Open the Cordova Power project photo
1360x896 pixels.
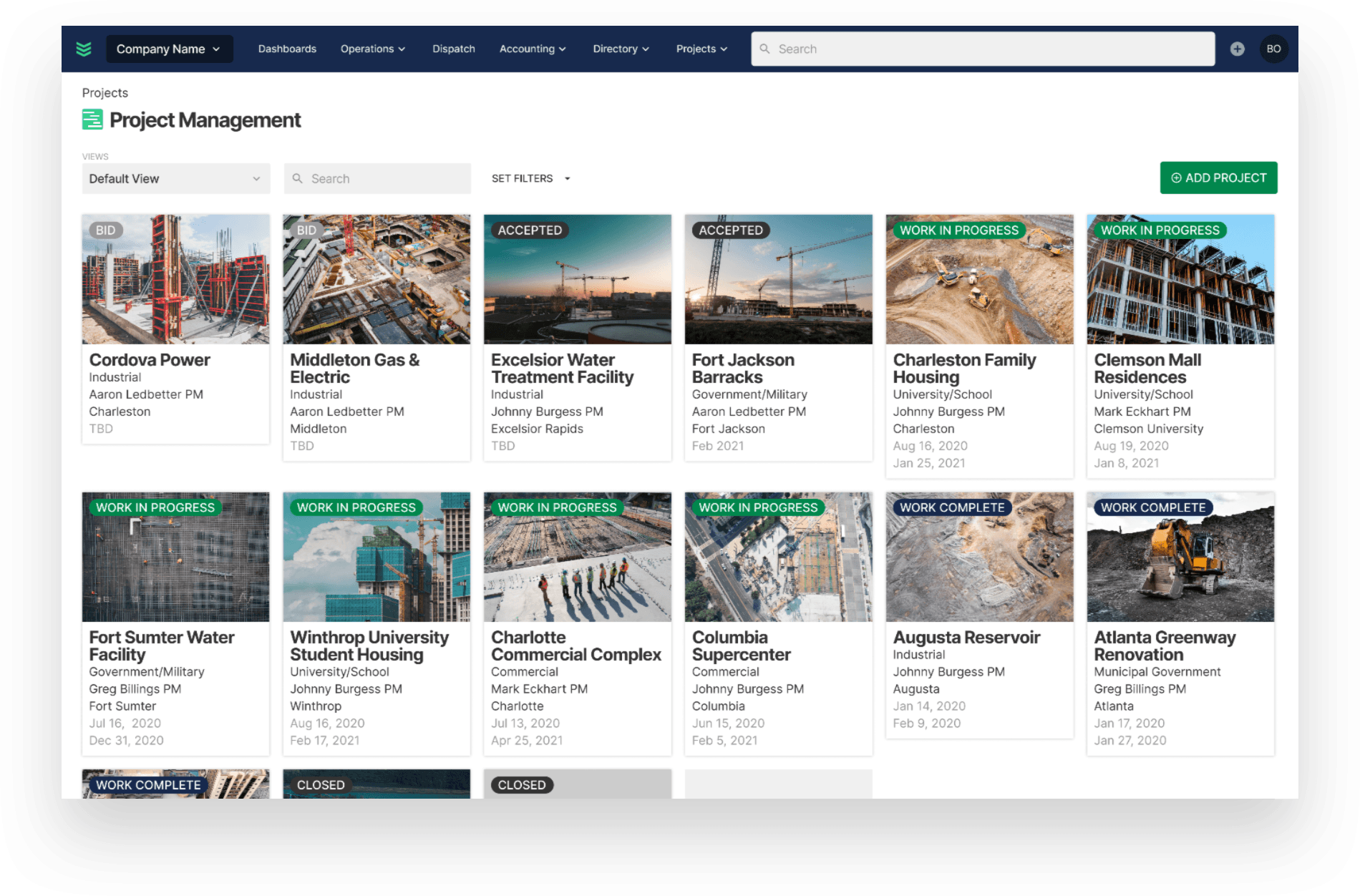pos(176,279)
